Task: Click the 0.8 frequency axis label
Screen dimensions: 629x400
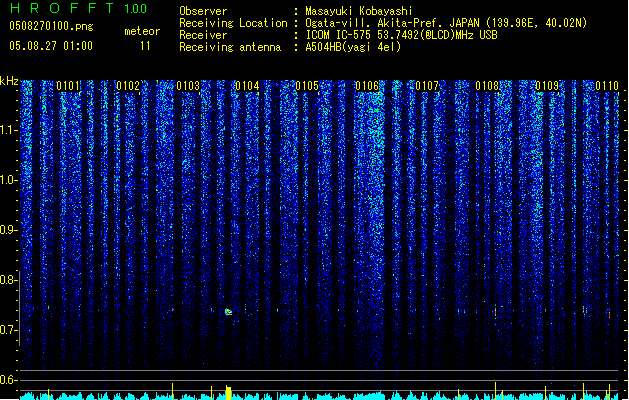Action: coord(8,280)
